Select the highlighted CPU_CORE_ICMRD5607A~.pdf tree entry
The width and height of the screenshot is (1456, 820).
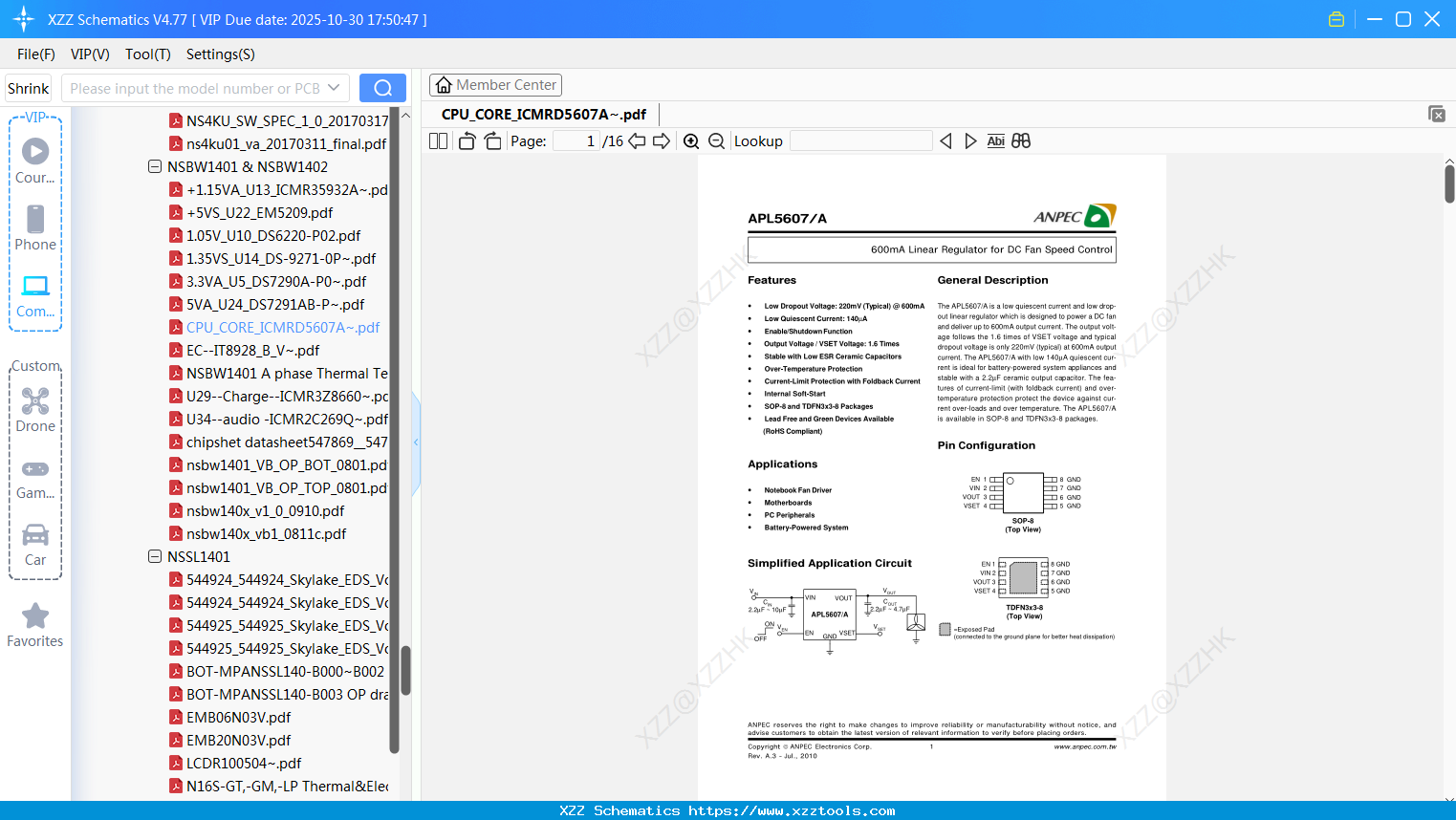274,327
